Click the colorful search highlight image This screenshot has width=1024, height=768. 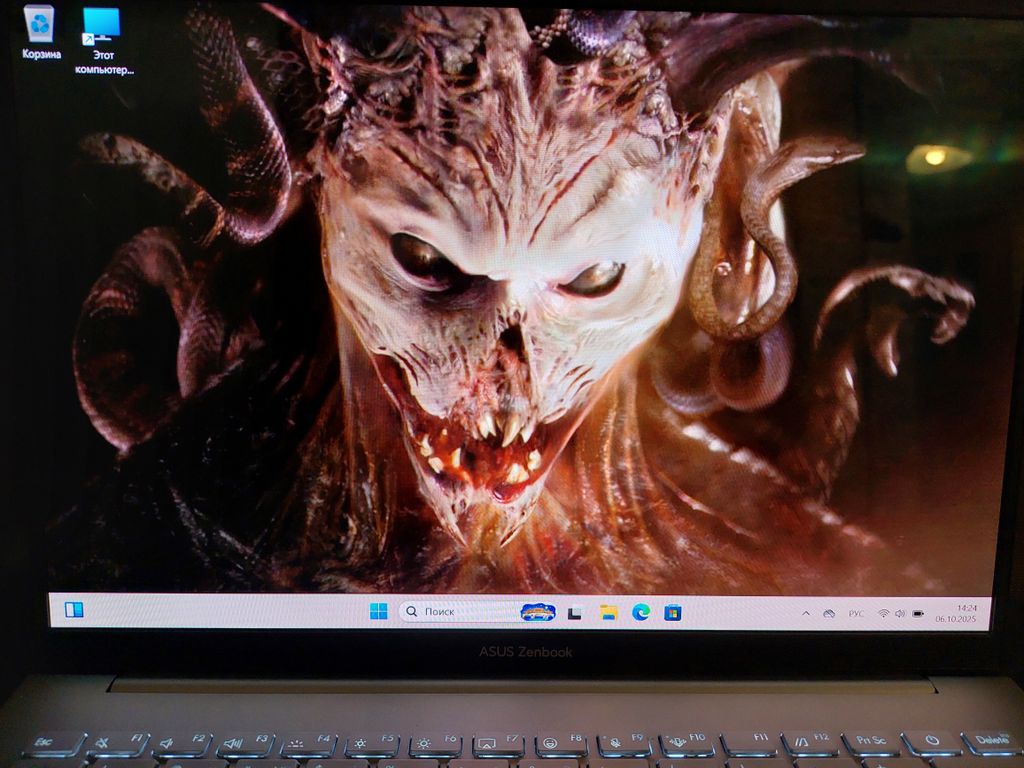pos(537,611)
